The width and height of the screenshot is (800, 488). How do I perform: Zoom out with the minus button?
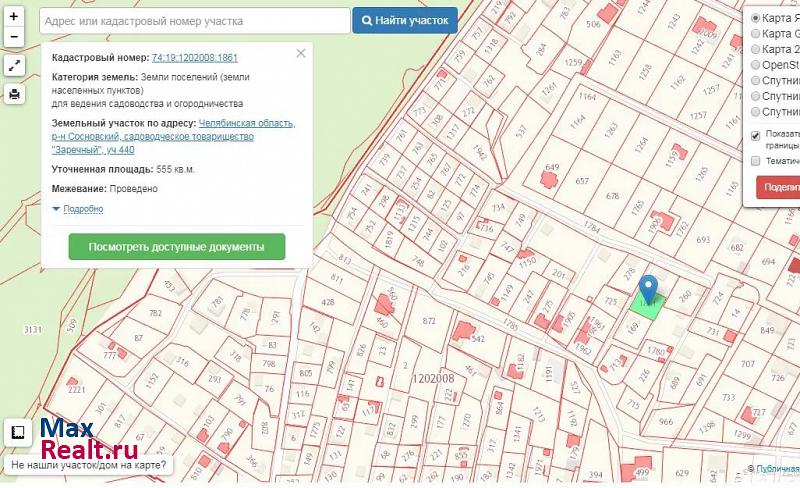14,37
